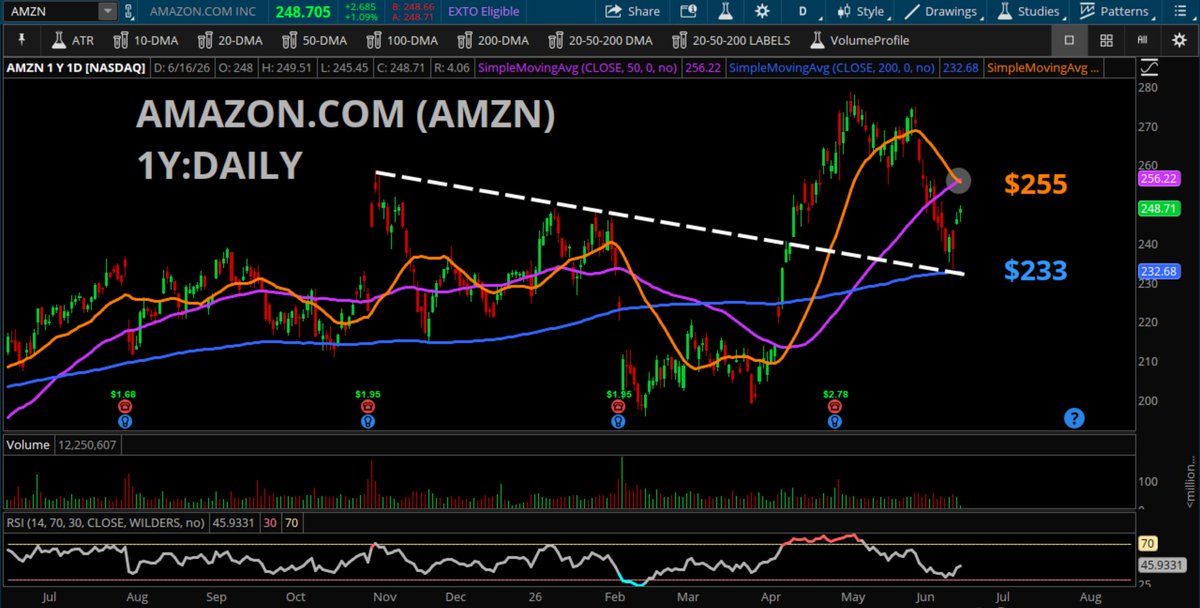Open the symbol dropdown arrow next to AMZN
This screenshot has height=608, width=1200.
click(x=107, y=12)
